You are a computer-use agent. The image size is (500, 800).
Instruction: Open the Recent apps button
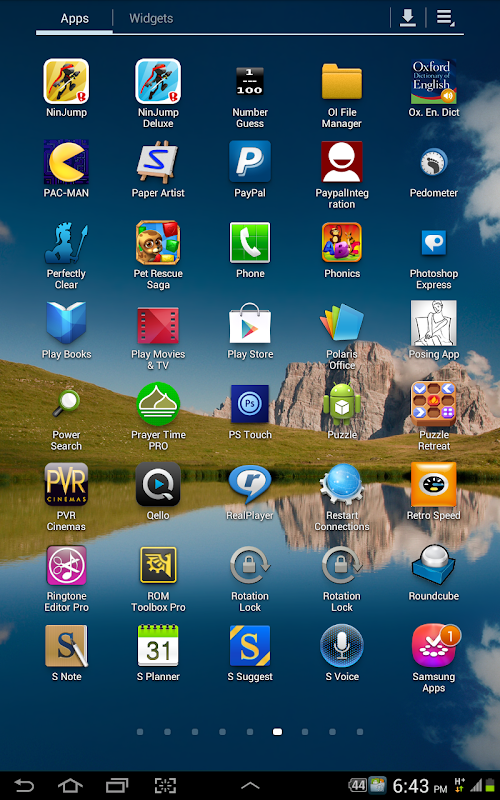(117, 785)
